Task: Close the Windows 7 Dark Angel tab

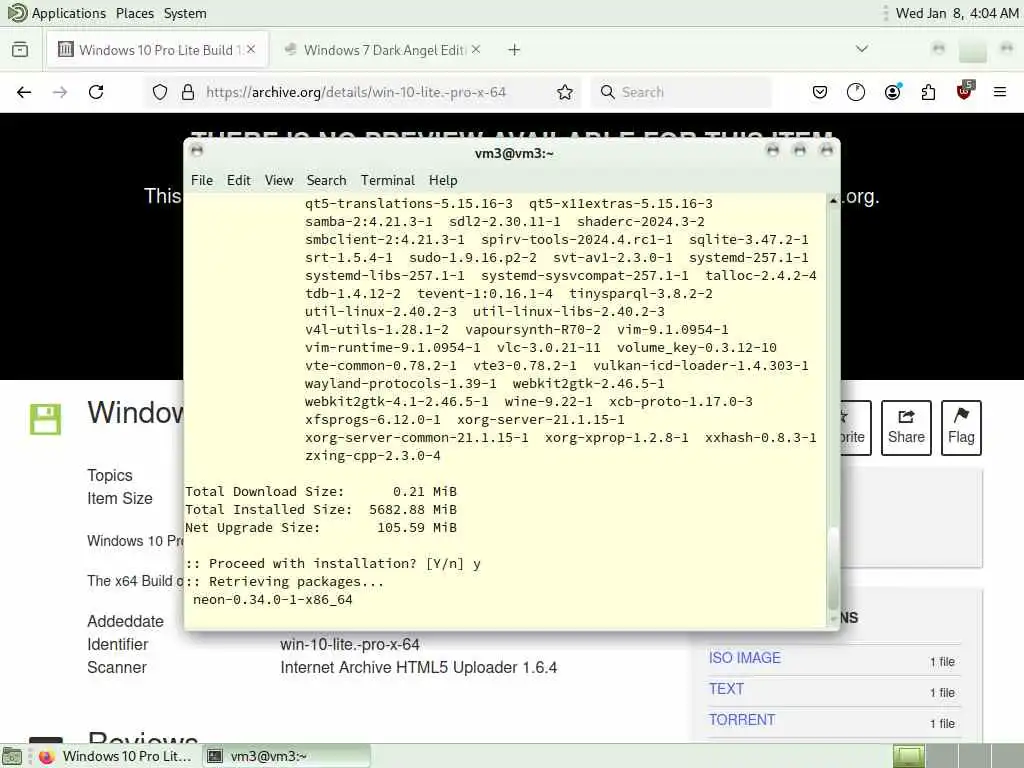Action: pyautogui.click(x=475, y=49)
